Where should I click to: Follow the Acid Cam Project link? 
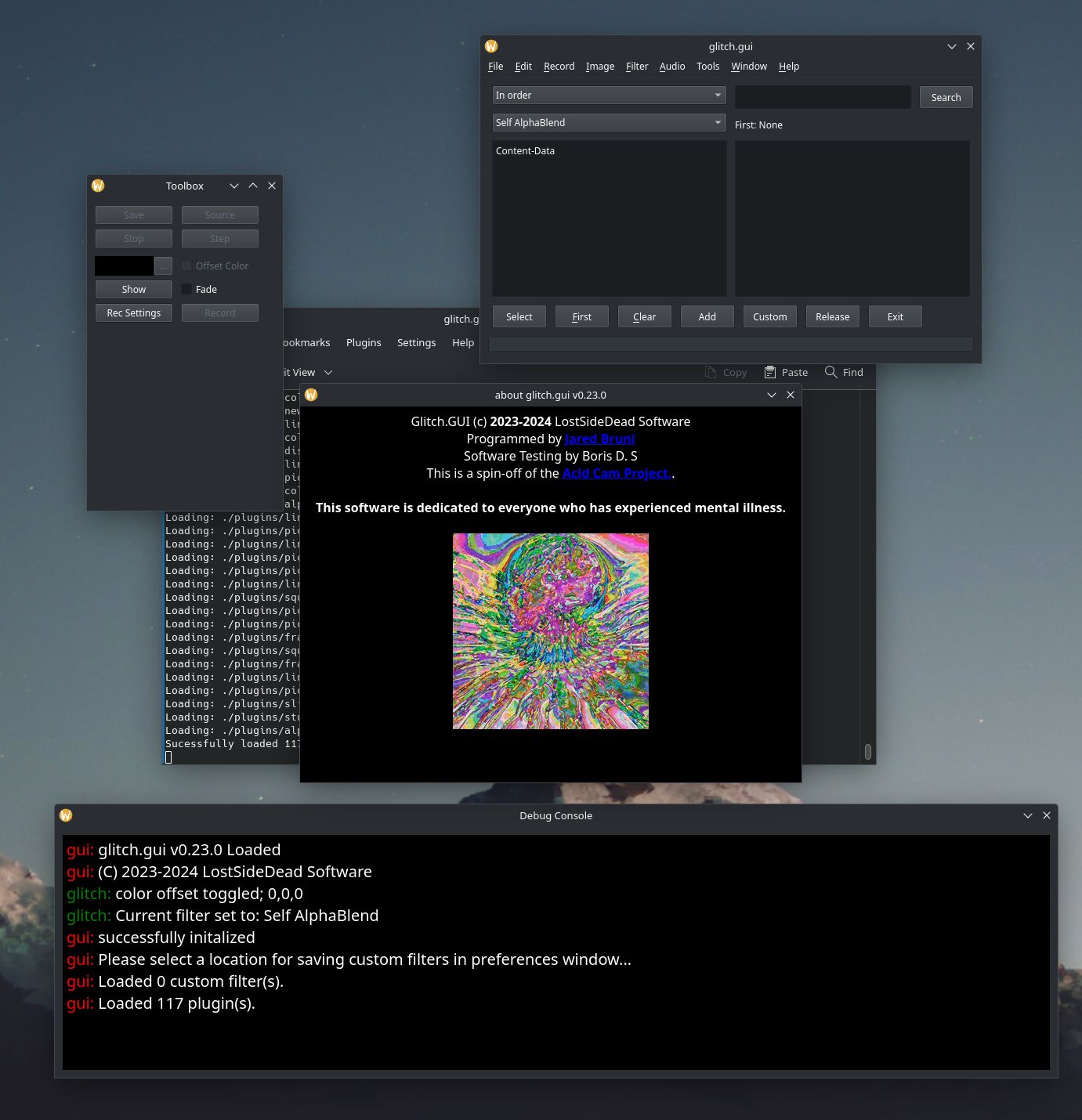click(x=616, y=473)
